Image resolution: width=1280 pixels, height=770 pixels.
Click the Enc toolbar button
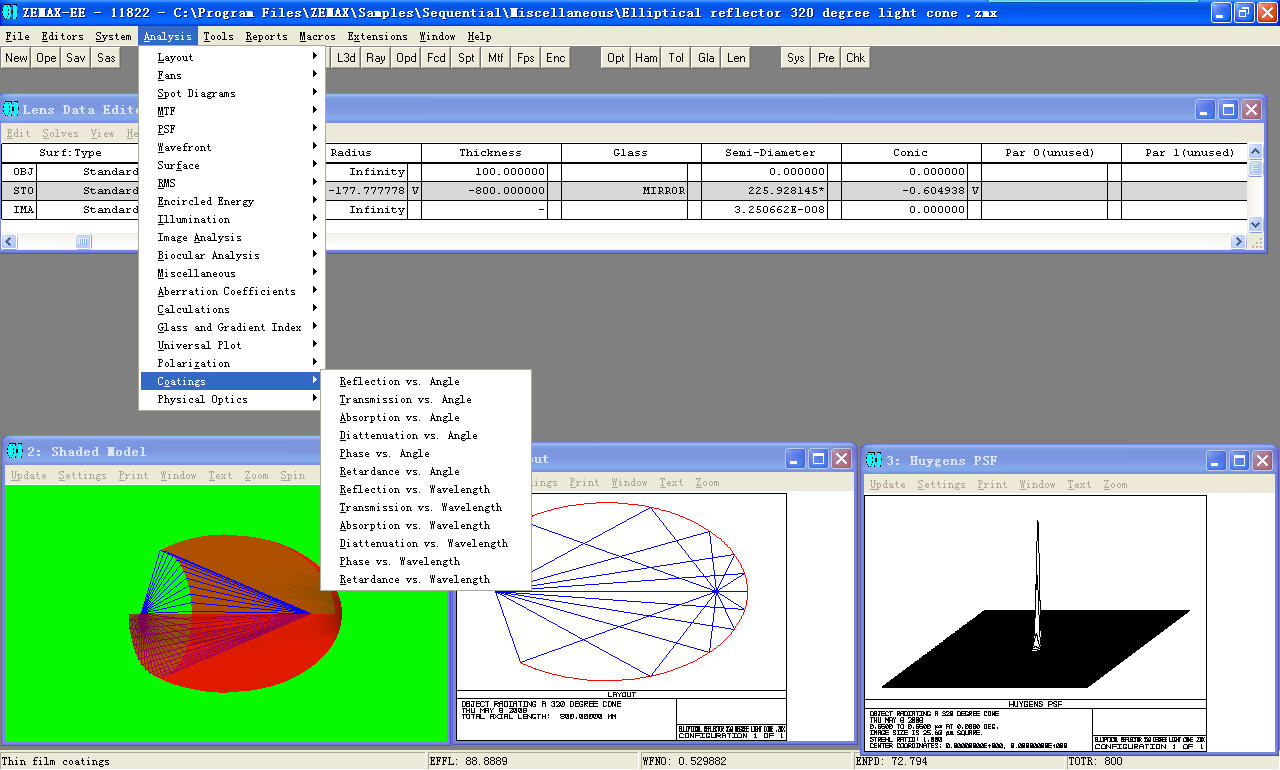556,58
